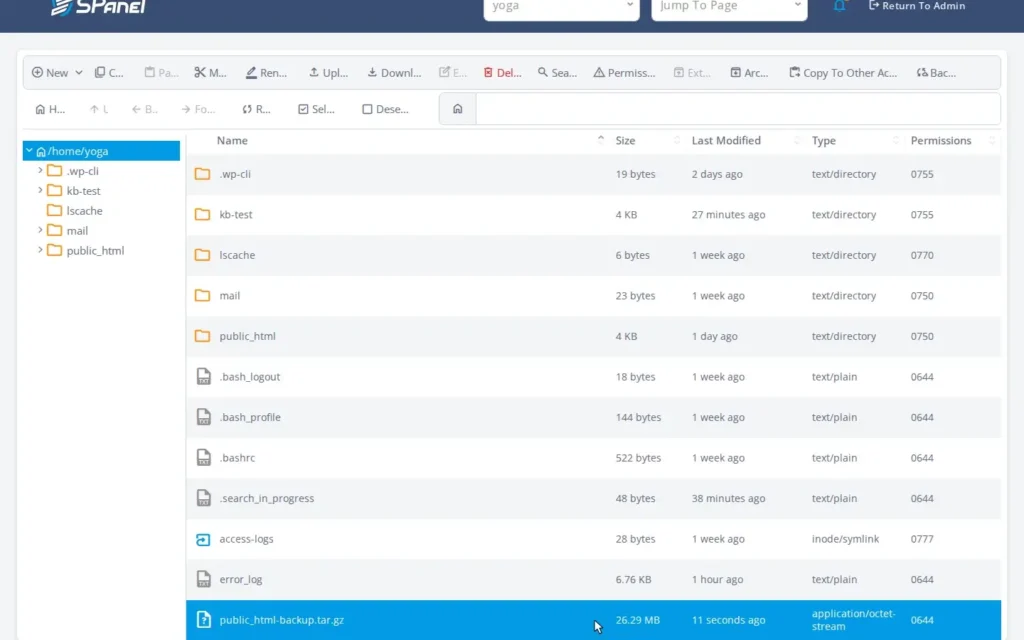Expand the kb-test tree folder
Screen dimensions: 1024x640
coord(40,190)
